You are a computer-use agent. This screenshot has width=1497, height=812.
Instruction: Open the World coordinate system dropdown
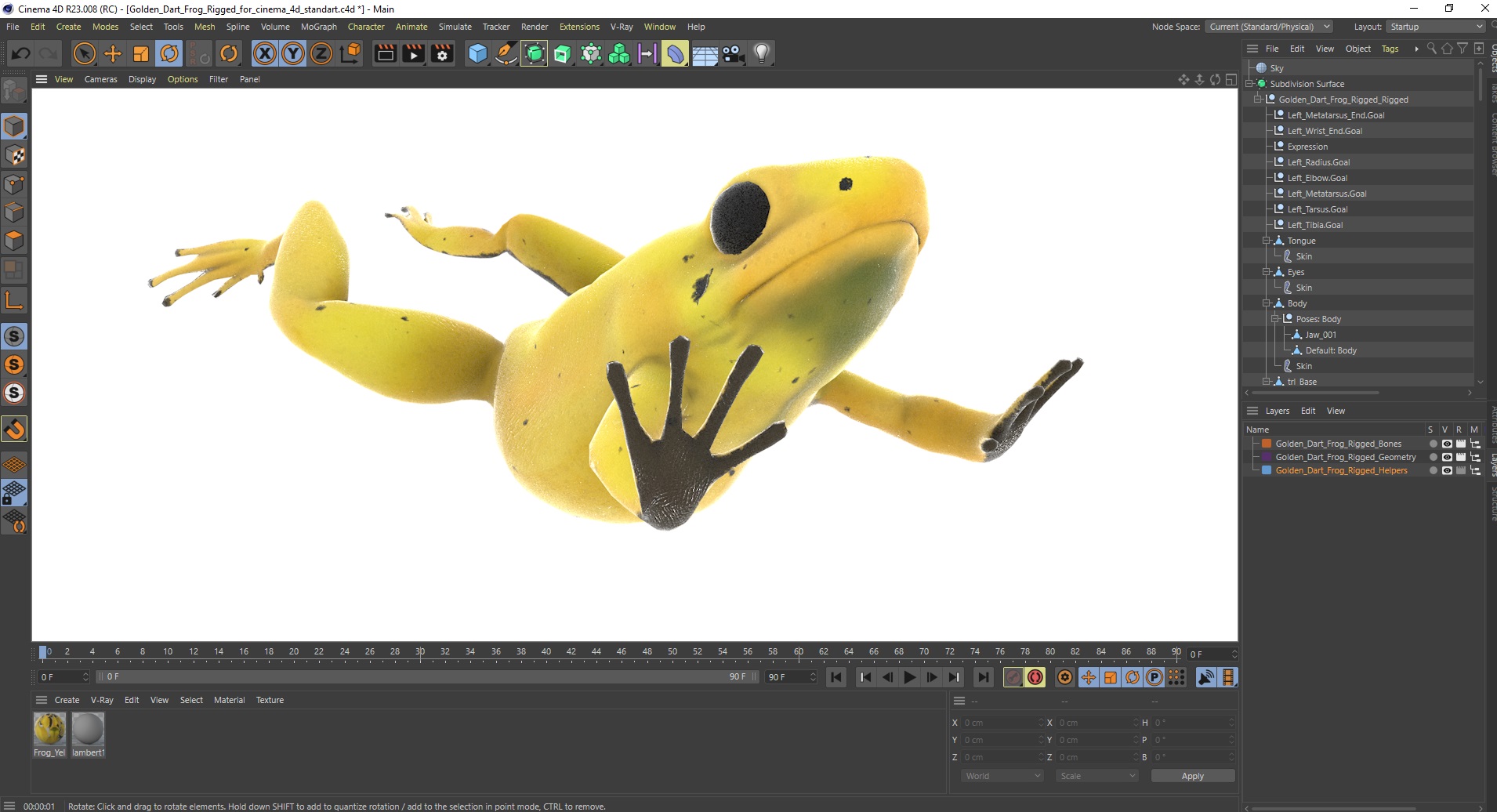1002,776
